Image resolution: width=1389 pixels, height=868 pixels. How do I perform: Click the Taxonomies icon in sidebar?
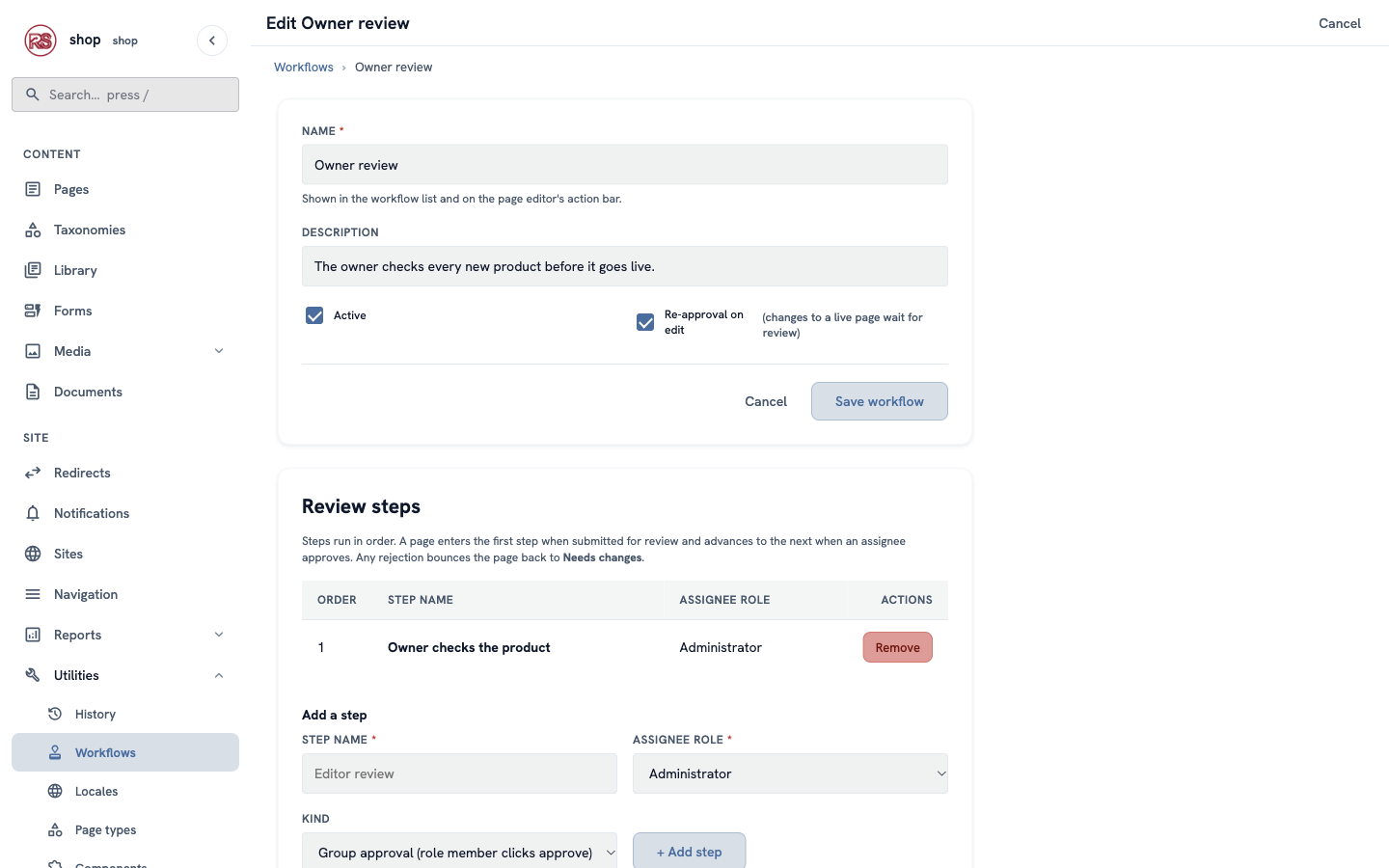pos(33,230)
